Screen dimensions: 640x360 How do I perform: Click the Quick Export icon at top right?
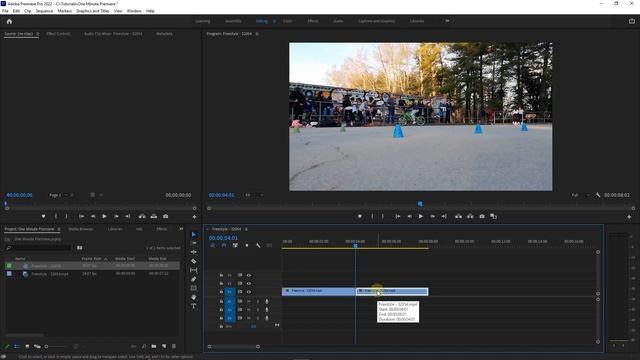click(631, 21)
